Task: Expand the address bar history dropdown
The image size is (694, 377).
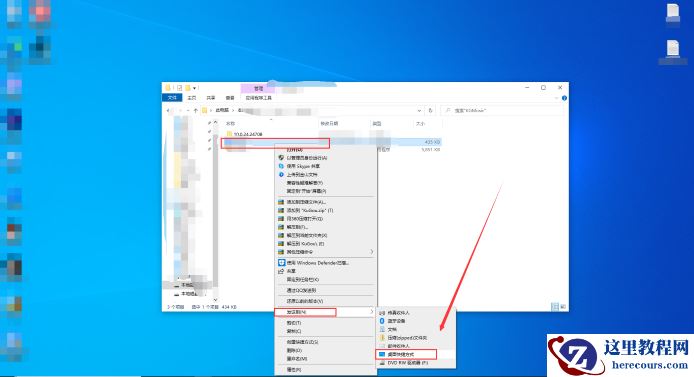Action: click(419, 110)
